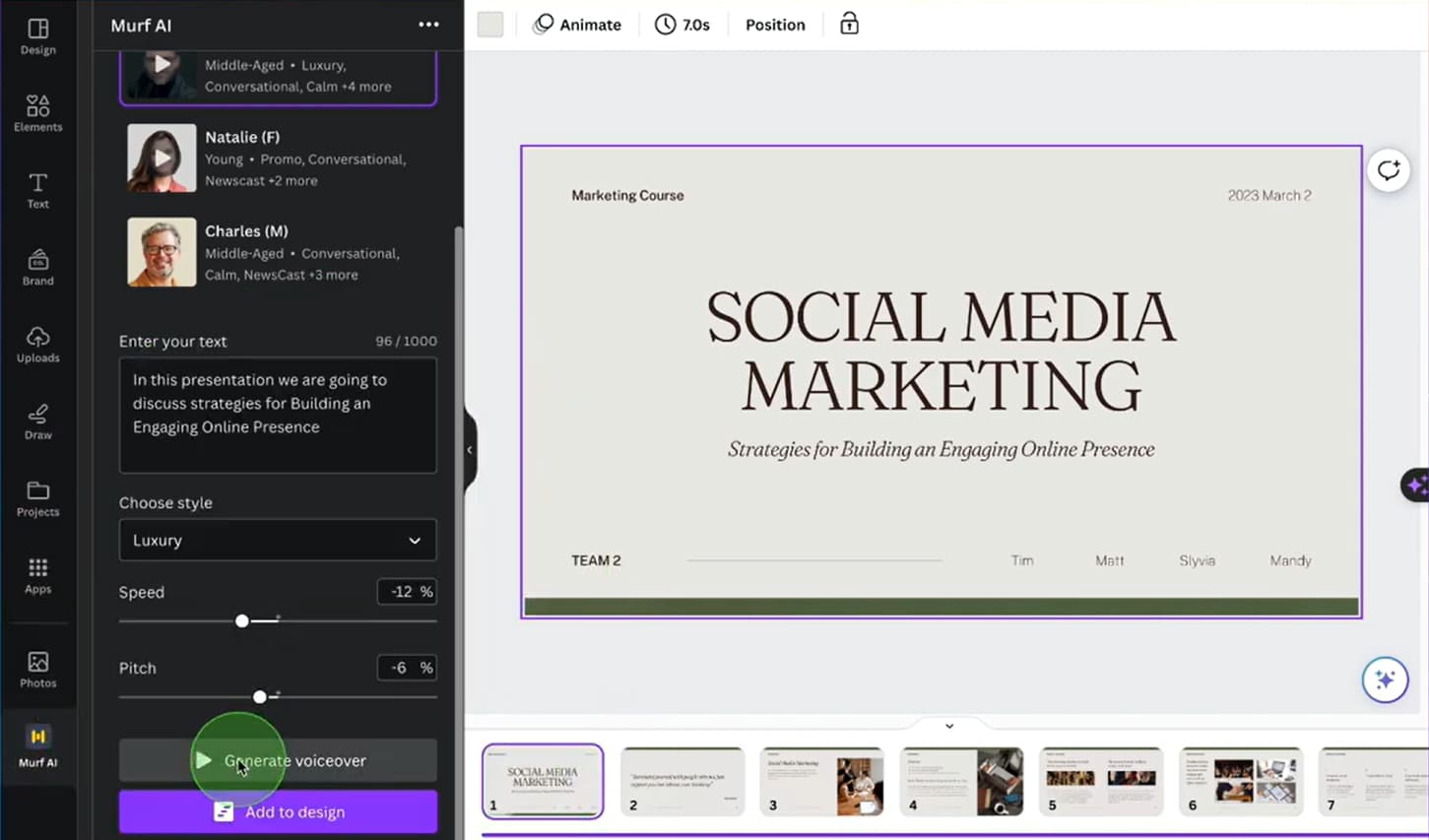The width and height of the screenshot is (1429, 840).
Task: Click the lock icon in toolbar
Action: click(849, 25)
